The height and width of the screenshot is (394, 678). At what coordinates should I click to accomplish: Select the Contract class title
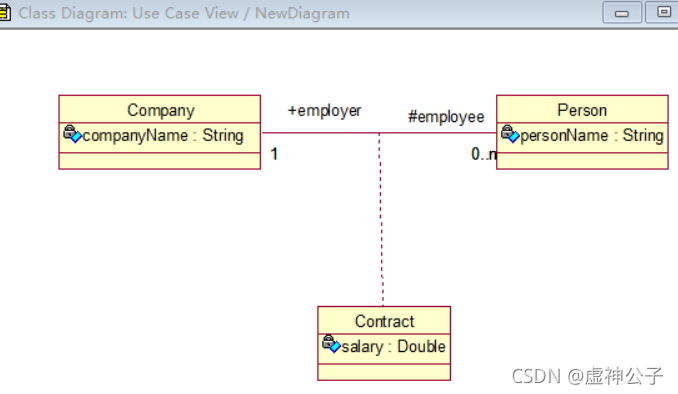(384, 321)
